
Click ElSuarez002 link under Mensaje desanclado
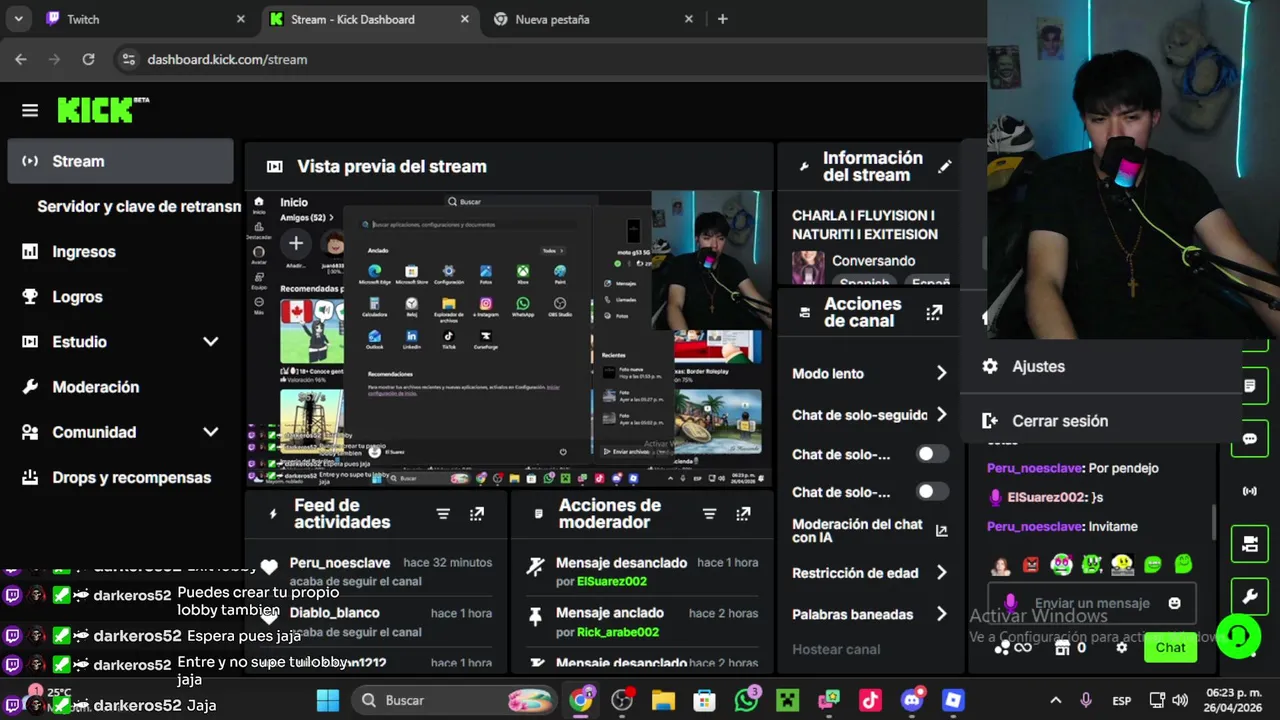[612, 581]
